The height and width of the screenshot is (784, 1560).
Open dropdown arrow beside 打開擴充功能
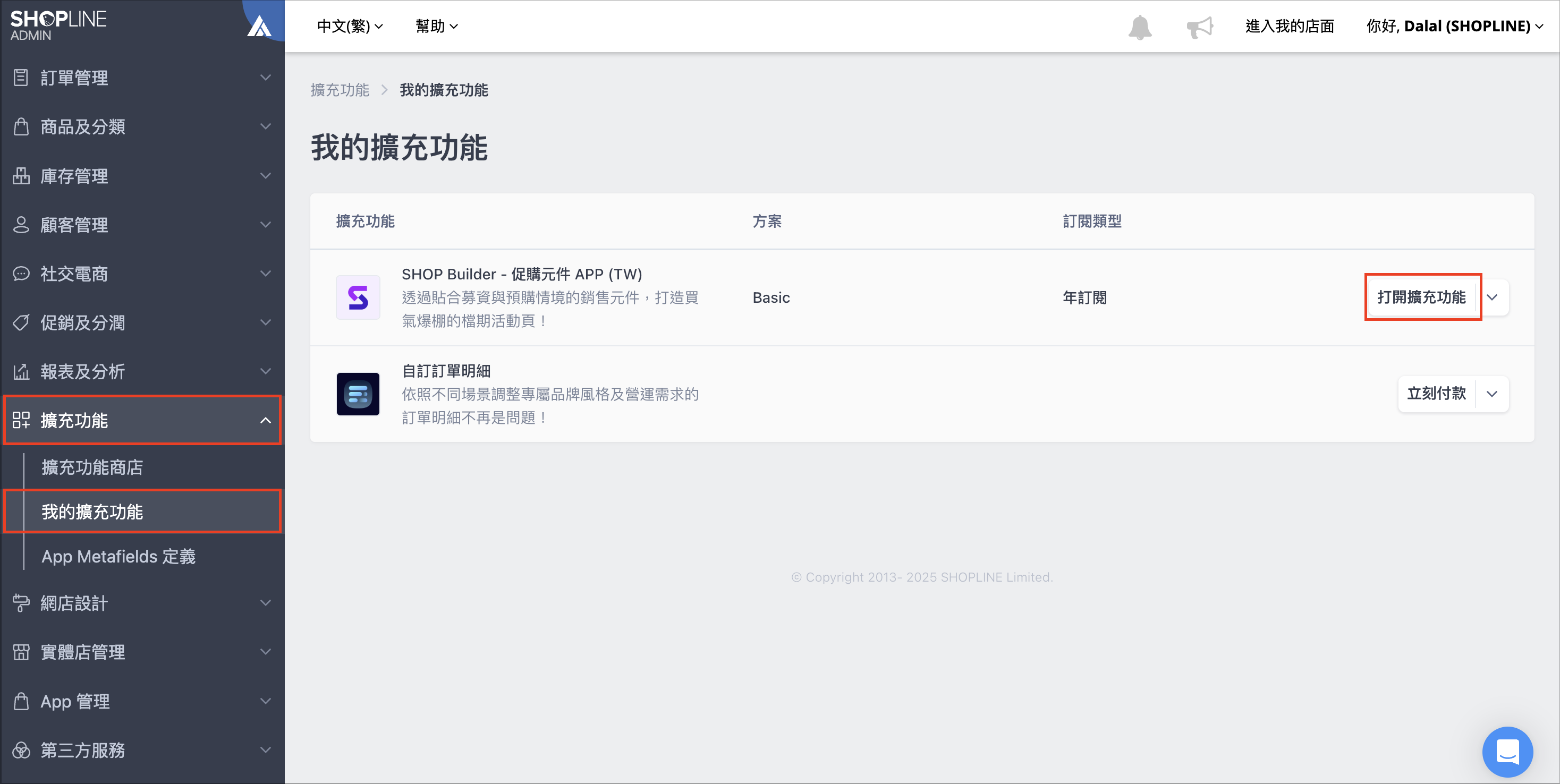coord(1491,297)
